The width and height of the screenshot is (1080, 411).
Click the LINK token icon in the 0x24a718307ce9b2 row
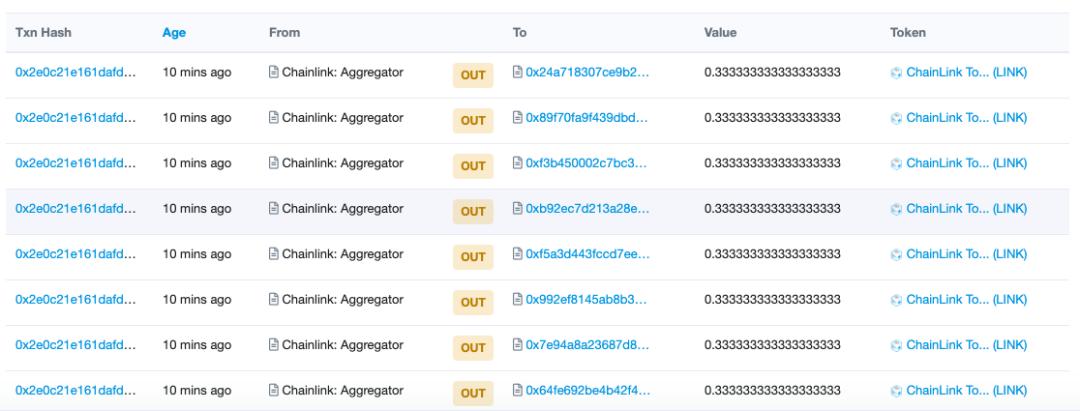896,72
